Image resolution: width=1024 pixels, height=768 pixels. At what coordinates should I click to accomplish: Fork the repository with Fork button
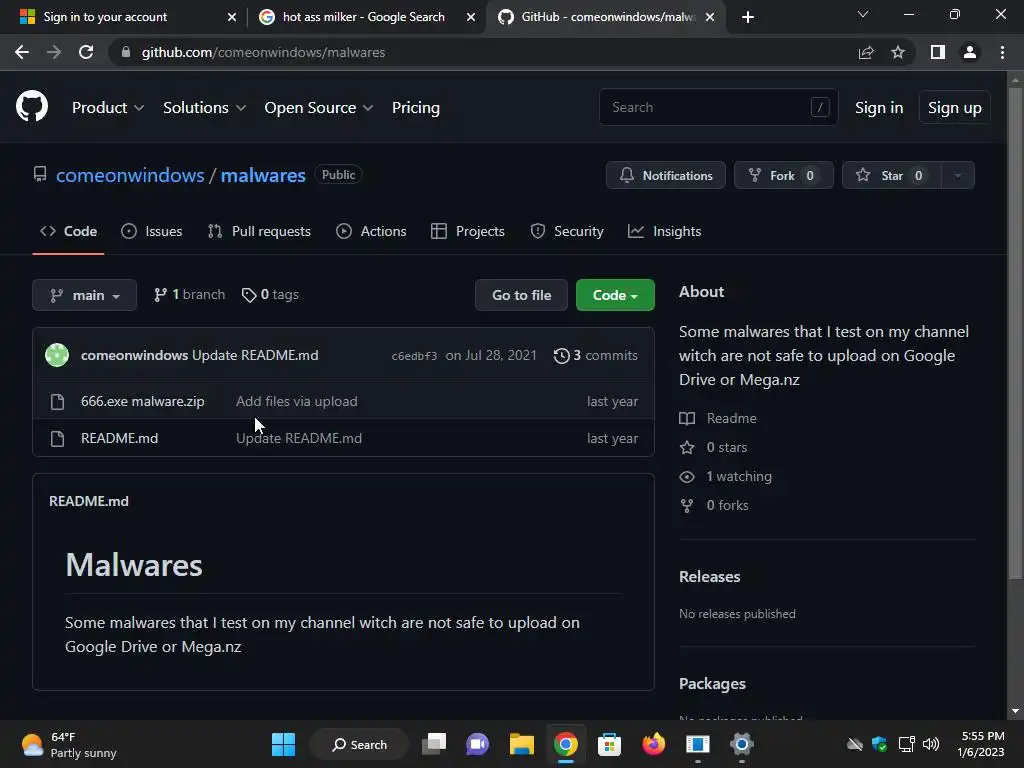tap(784, 175)
